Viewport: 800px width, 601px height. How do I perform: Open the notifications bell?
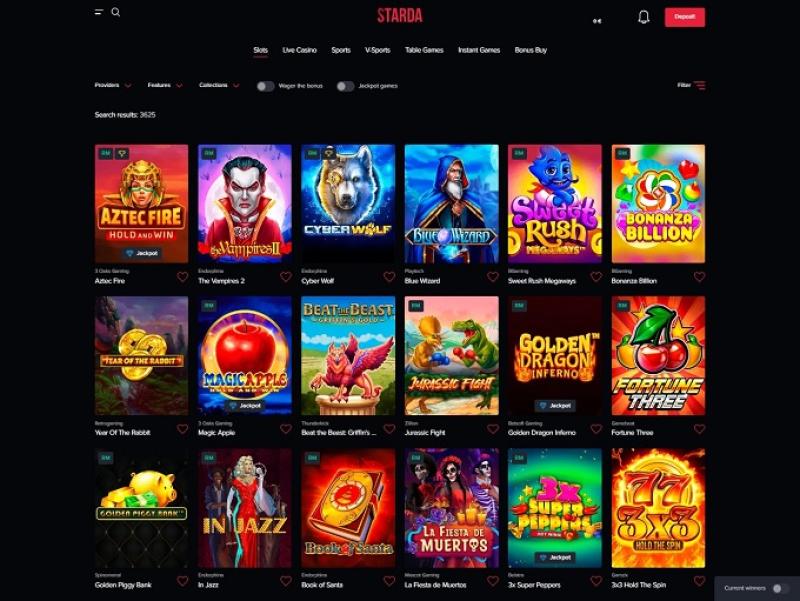coord(644,17)
